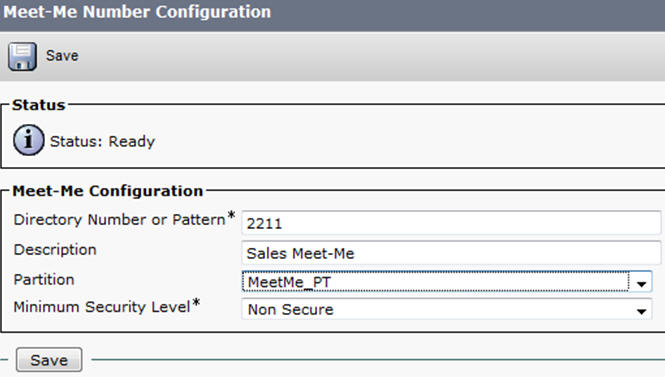
Task: Click the blue info status icon
Action: pyautogui.click(x=28, y=140)
